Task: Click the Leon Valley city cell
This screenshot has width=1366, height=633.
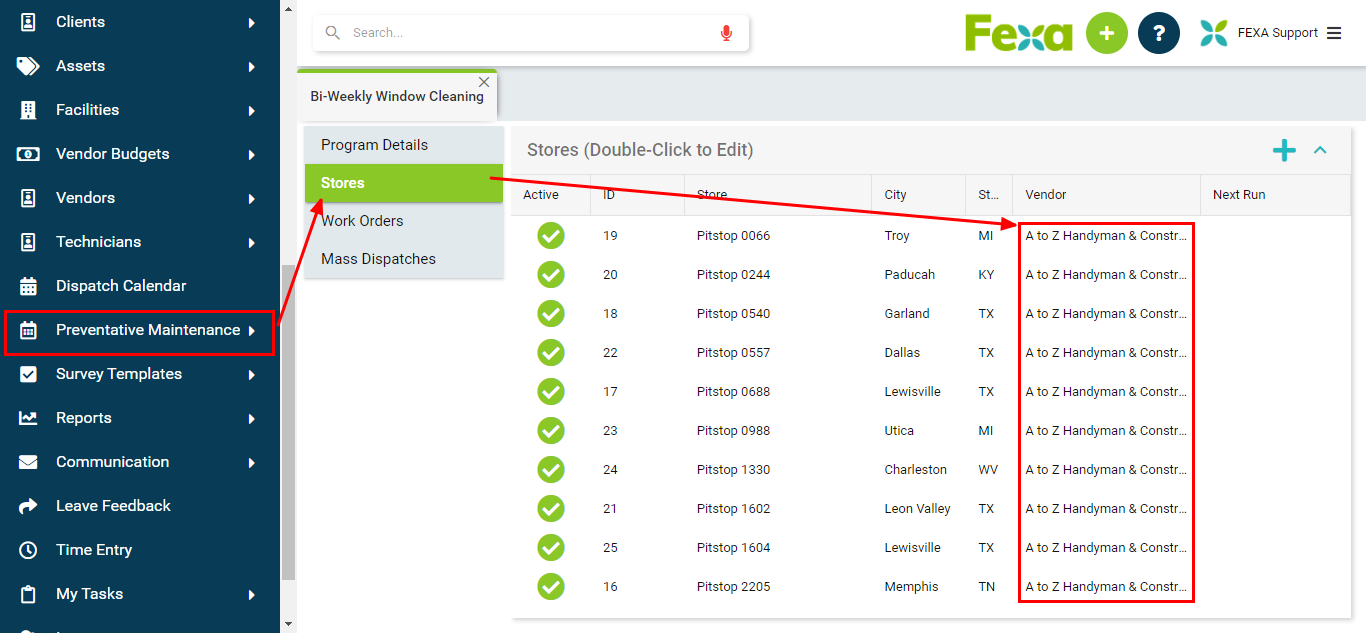Action: 917,509
